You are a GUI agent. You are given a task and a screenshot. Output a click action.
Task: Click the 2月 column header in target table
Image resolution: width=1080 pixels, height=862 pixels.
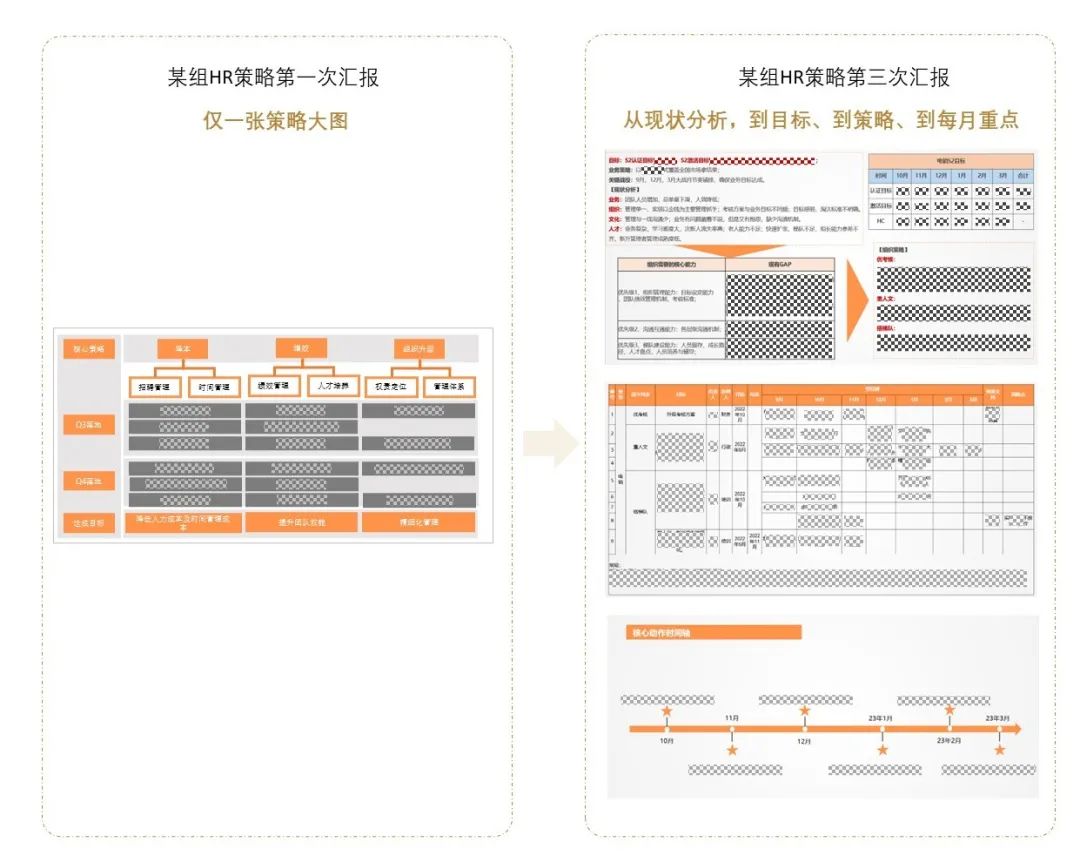coord(982,176)
